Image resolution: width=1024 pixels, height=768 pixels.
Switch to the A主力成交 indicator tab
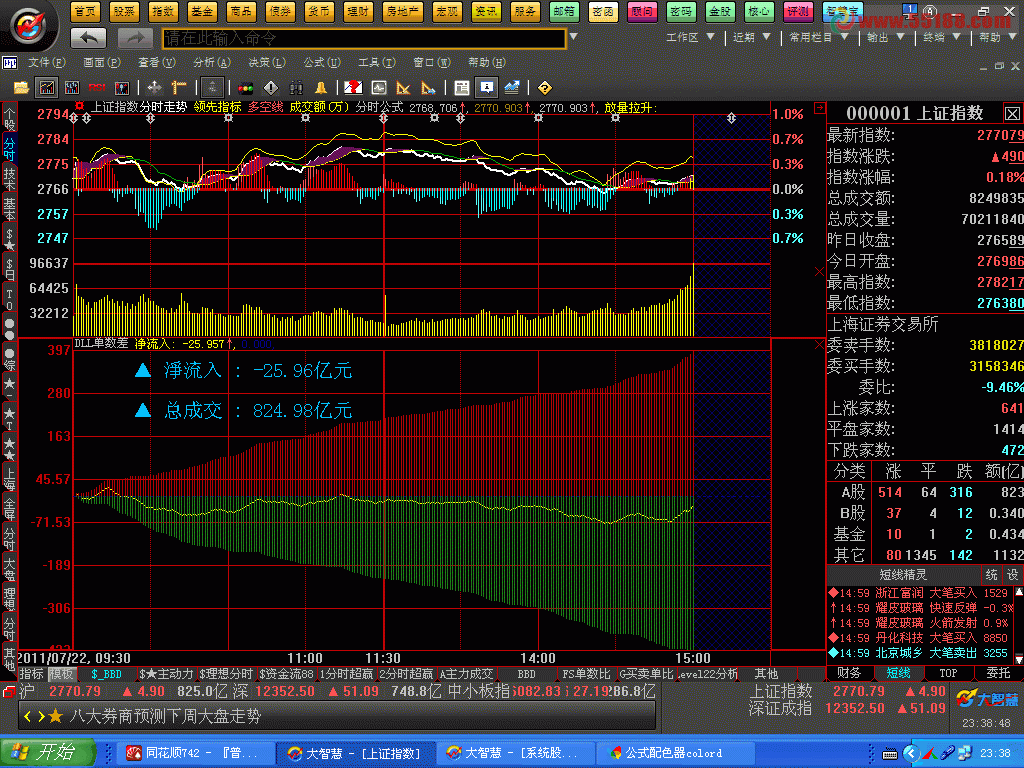(x=466, y=674)
